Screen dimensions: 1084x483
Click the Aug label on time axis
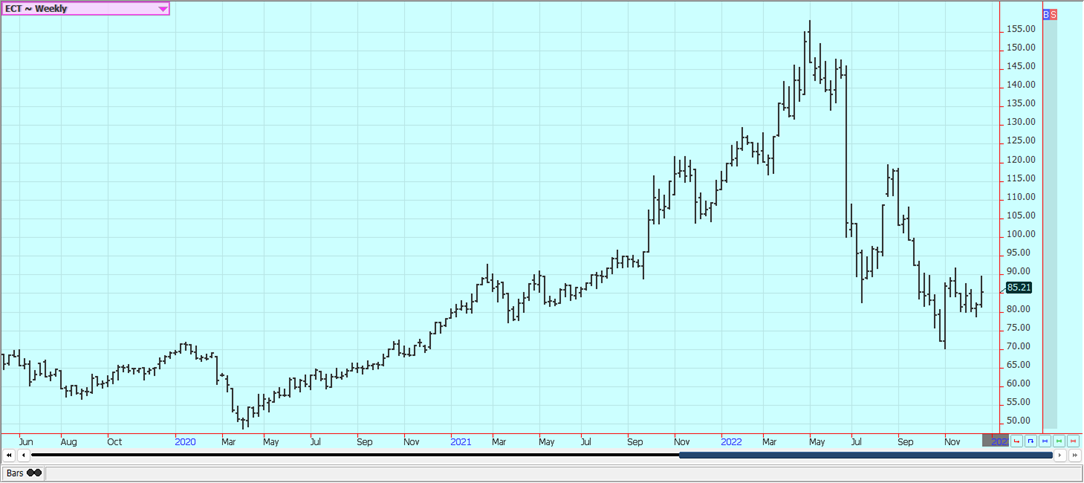point(68,441)
